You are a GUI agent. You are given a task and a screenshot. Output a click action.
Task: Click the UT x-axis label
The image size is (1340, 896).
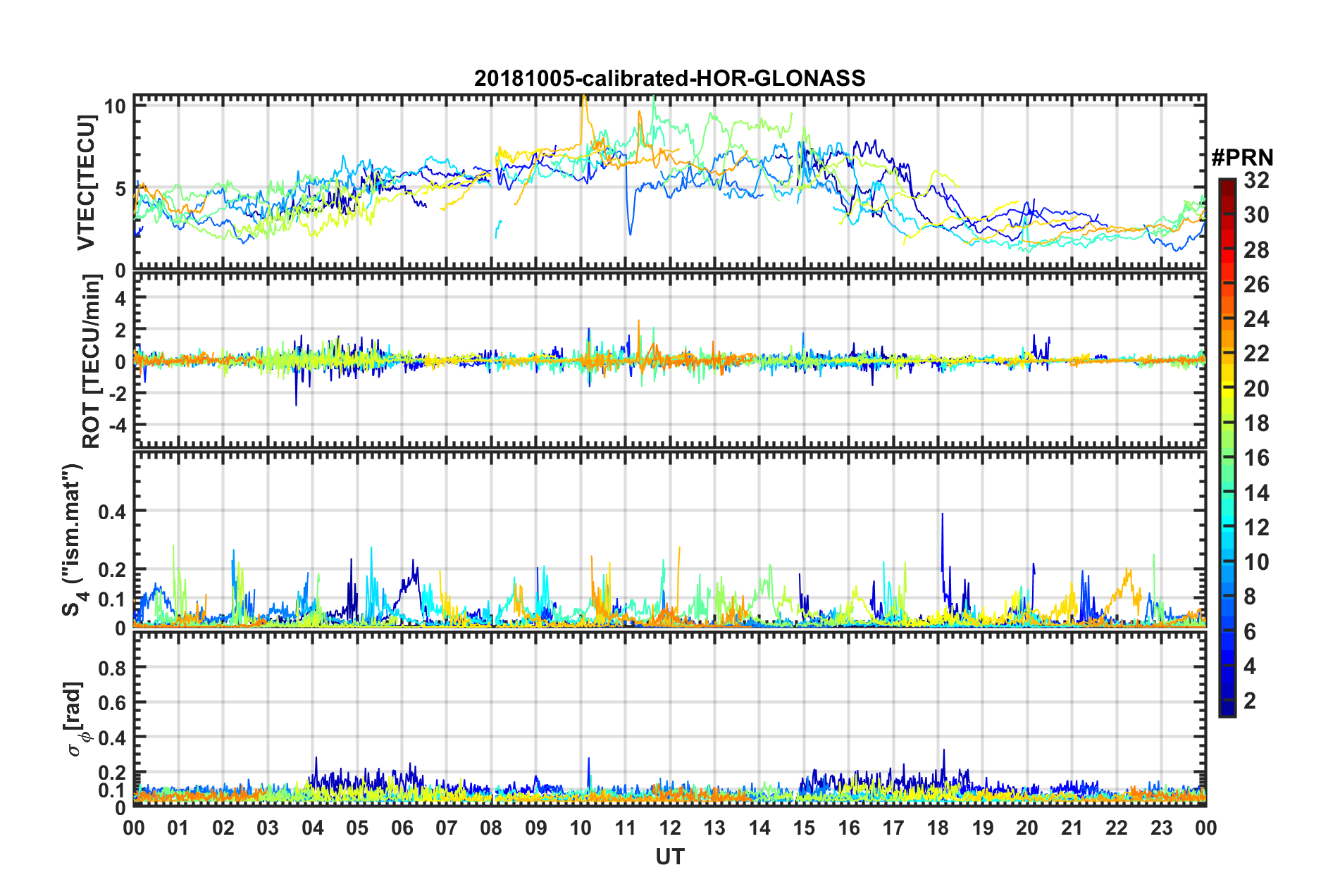(669, 857)
